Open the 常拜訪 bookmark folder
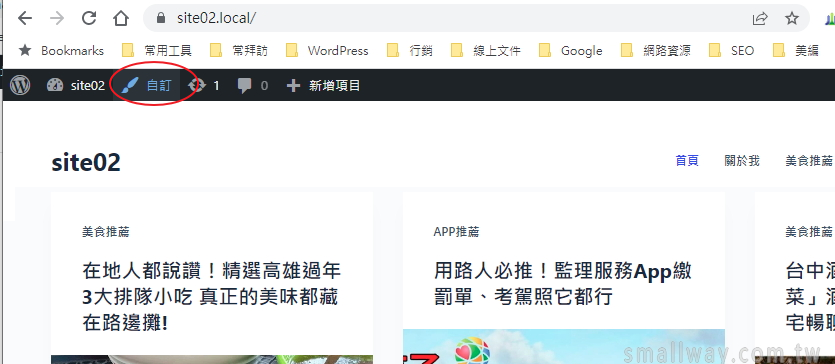Image resolution: width=835 pixels, height=364 pixels. pyautogui.click(x=239, y=51)
